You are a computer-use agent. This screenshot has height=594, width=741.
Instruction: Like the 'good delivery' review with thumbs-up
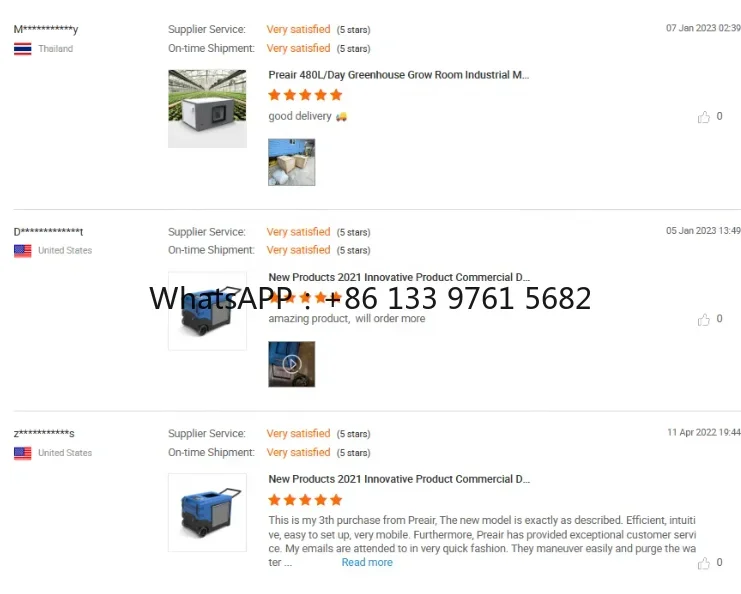[x=704, y=117]
